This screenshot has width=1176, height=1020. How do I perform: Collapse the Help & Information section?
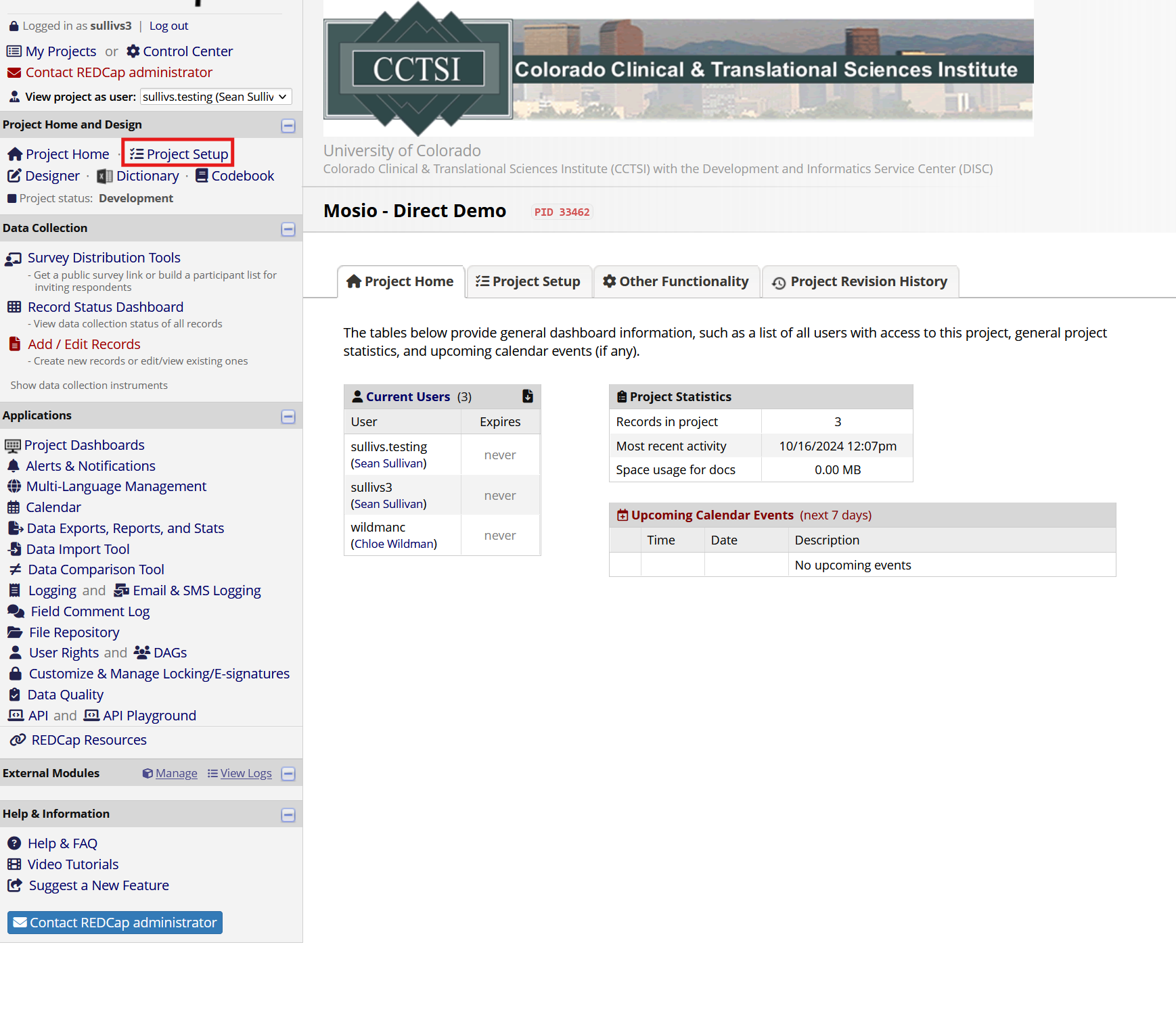(x=288, y=815)
